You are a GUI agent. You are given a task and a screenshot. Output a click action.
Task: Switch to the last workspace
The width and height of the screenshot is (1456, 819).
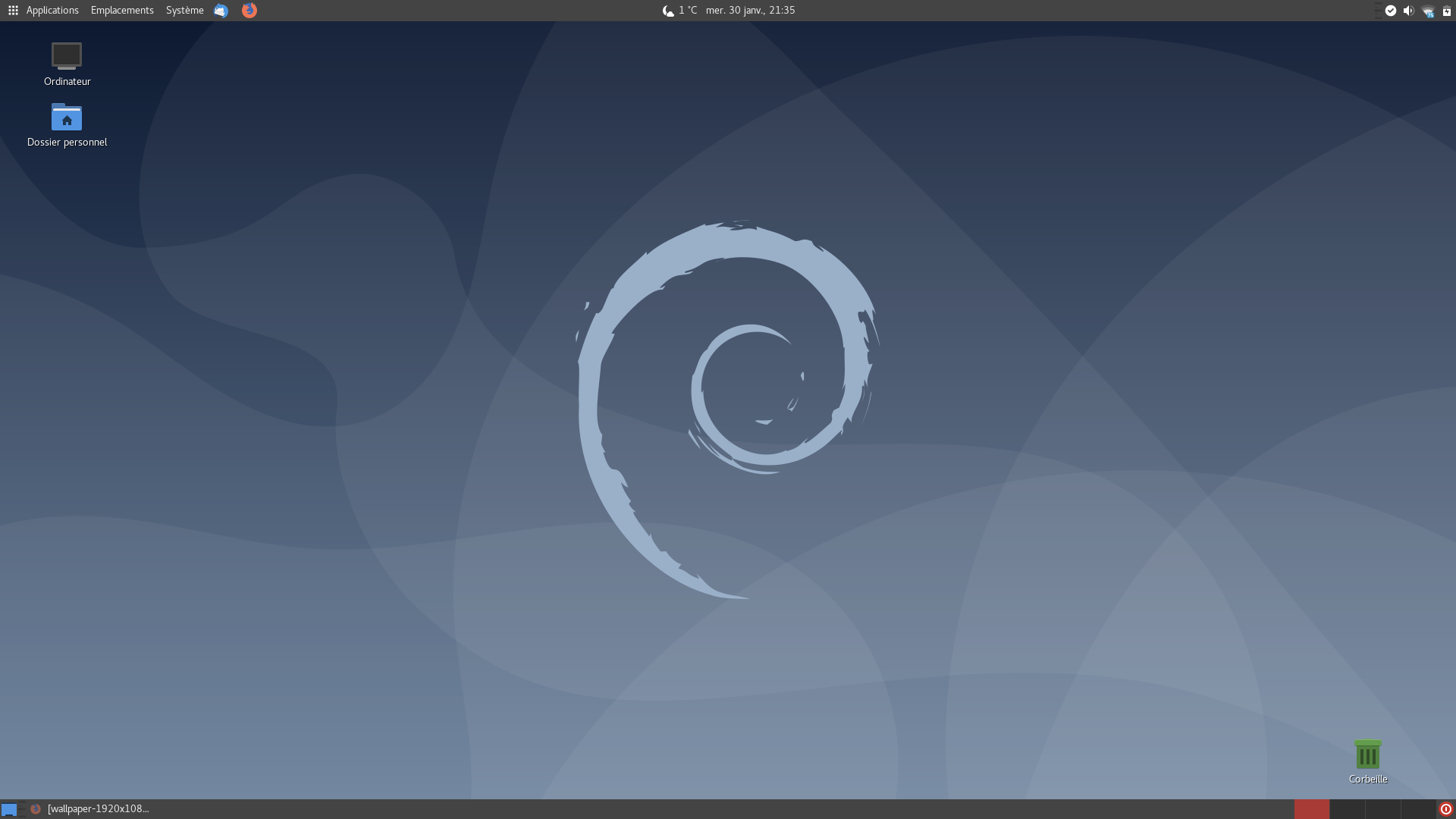pos(1417,809)
